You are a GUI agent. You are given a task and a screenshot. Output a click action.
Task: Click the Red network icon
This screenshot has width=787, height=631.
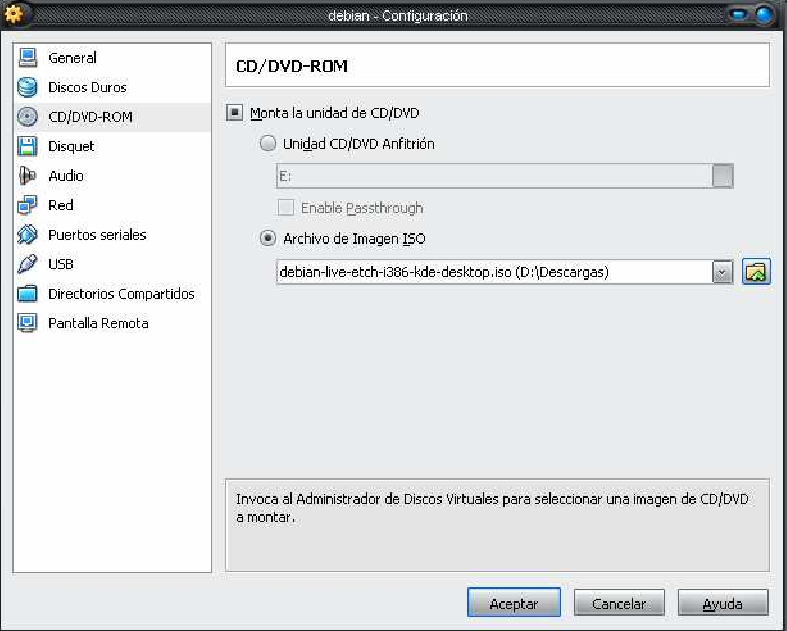(x=28, y=205)
